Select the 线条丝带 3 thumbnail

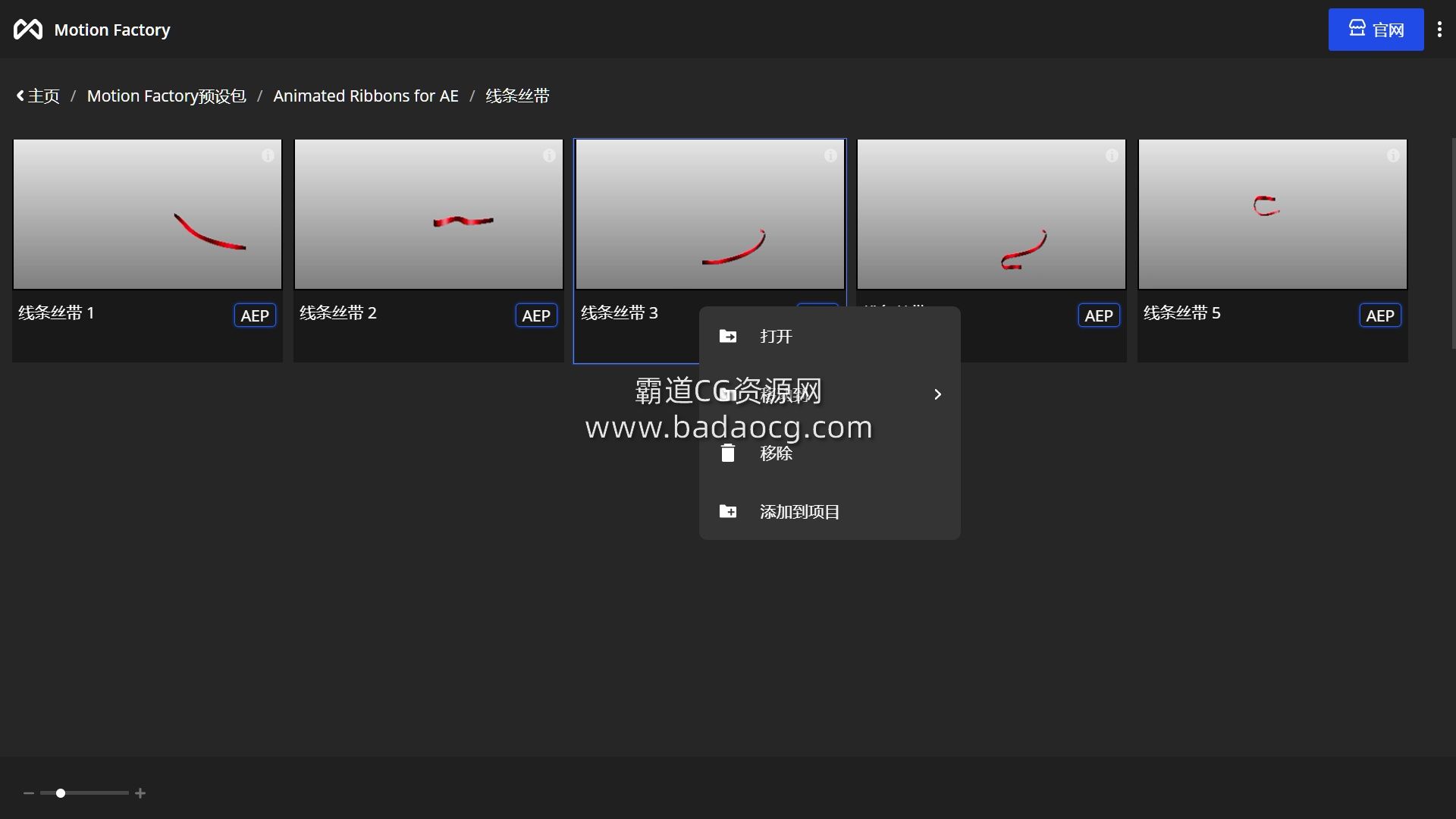click(710, 214)
